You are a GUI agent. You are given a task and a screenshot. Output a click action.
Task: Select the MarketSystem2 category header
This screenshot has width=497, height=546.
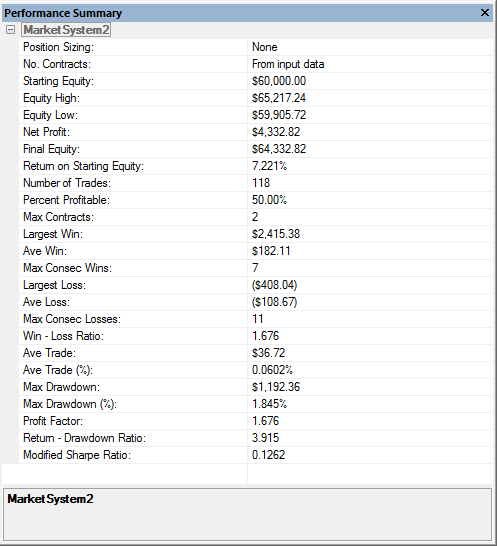(66, 30)
